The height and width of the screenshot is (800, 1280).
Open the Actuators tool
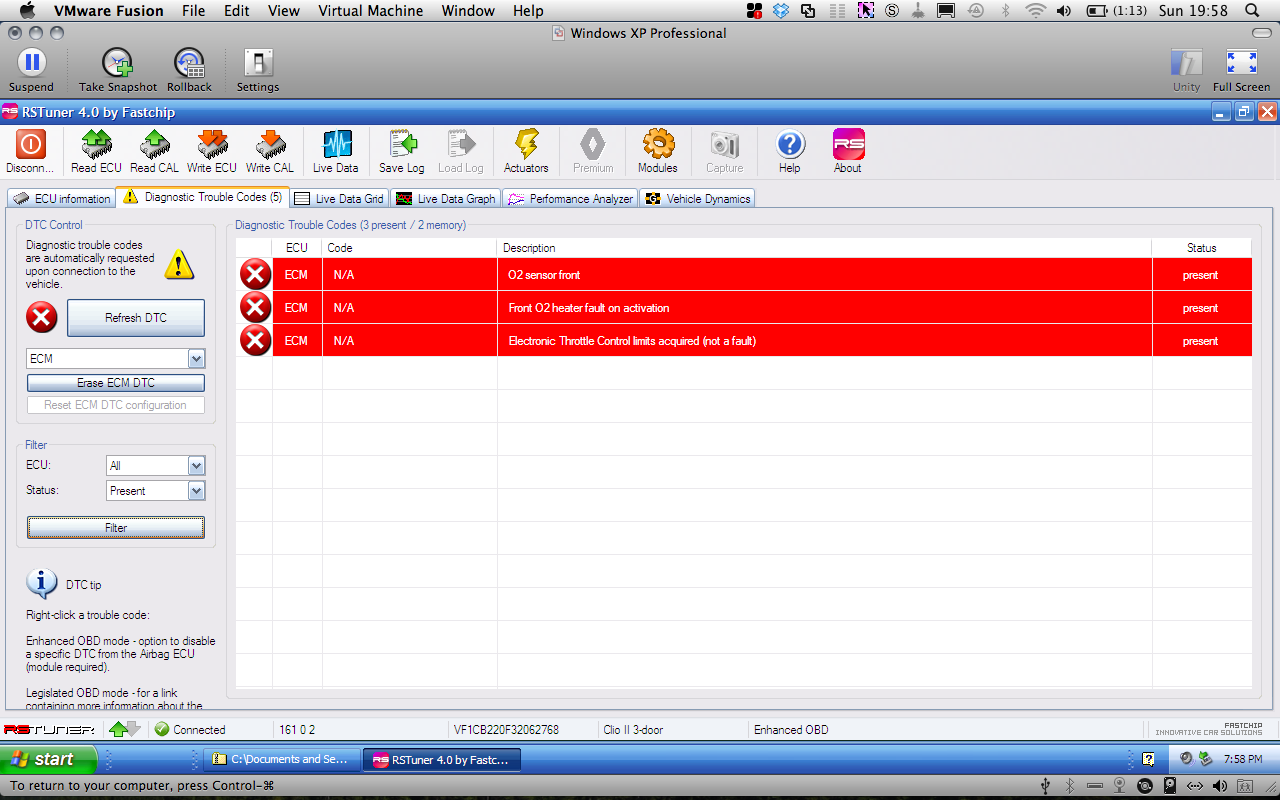(x=526, y=145)
